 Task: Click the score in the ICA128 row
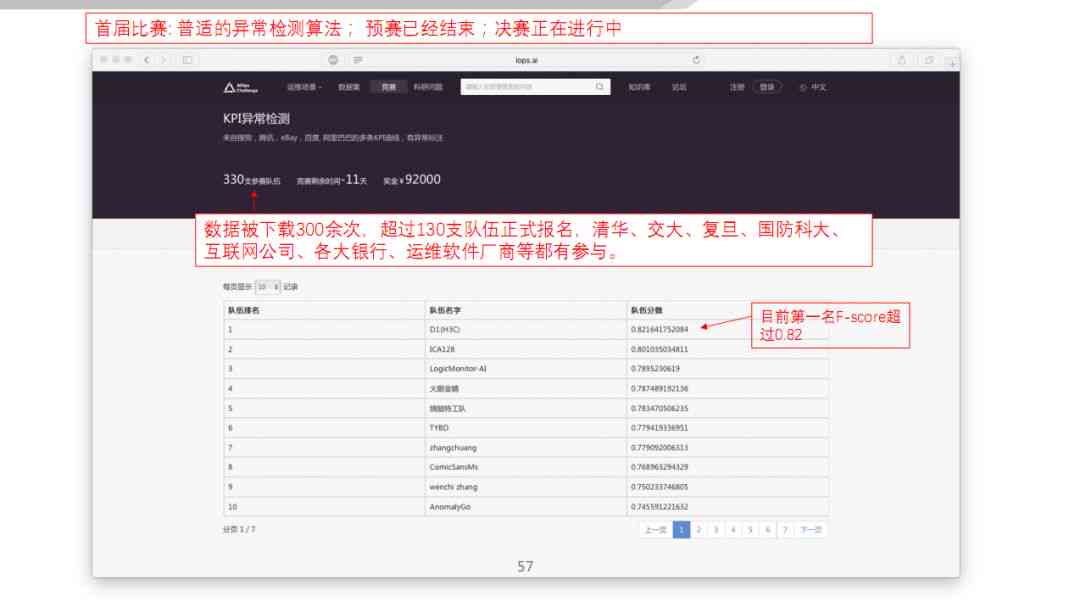[x=659, y=349]
